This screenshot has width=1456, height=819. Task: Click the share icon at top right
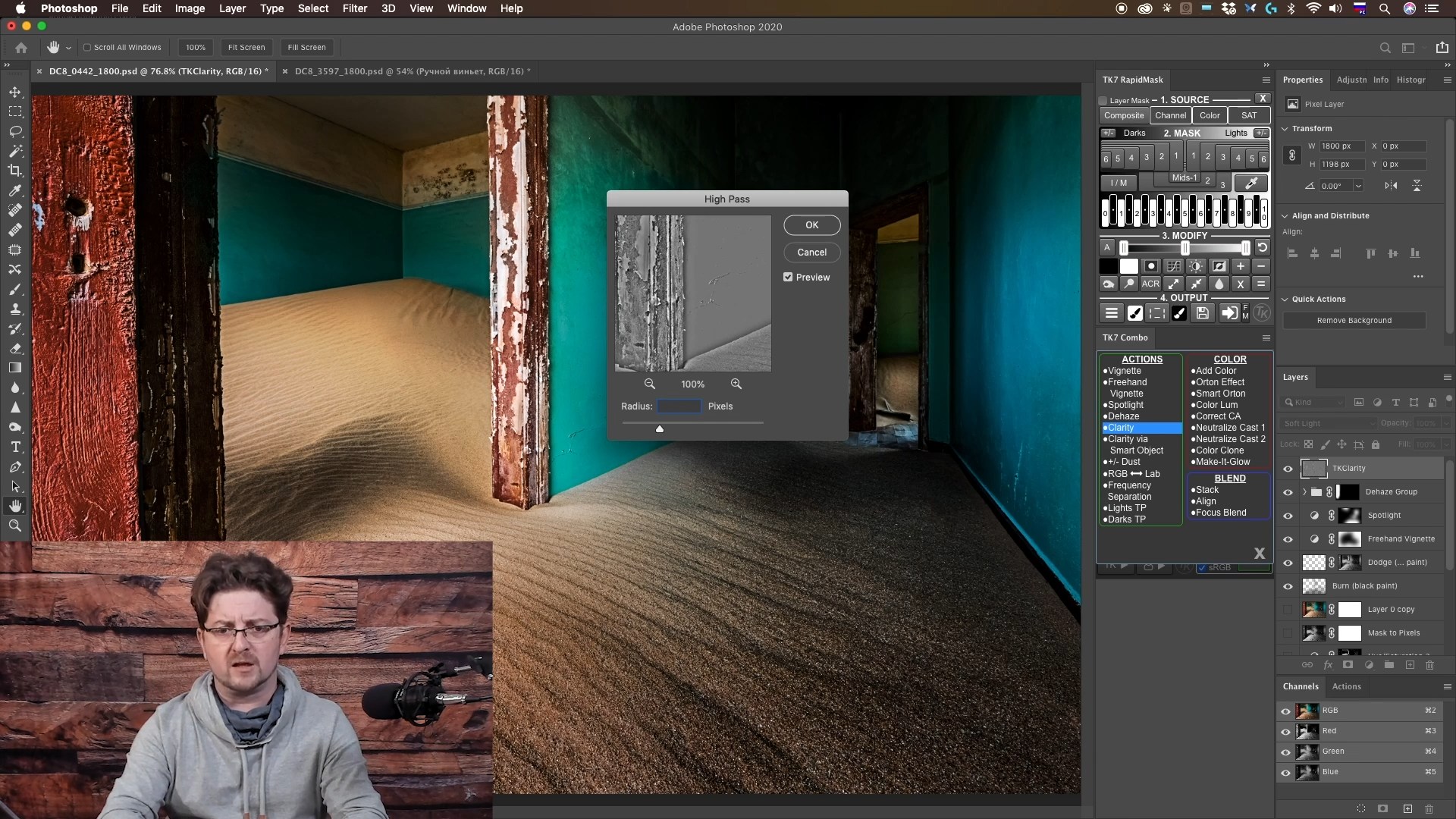(x=1442, y=47)
